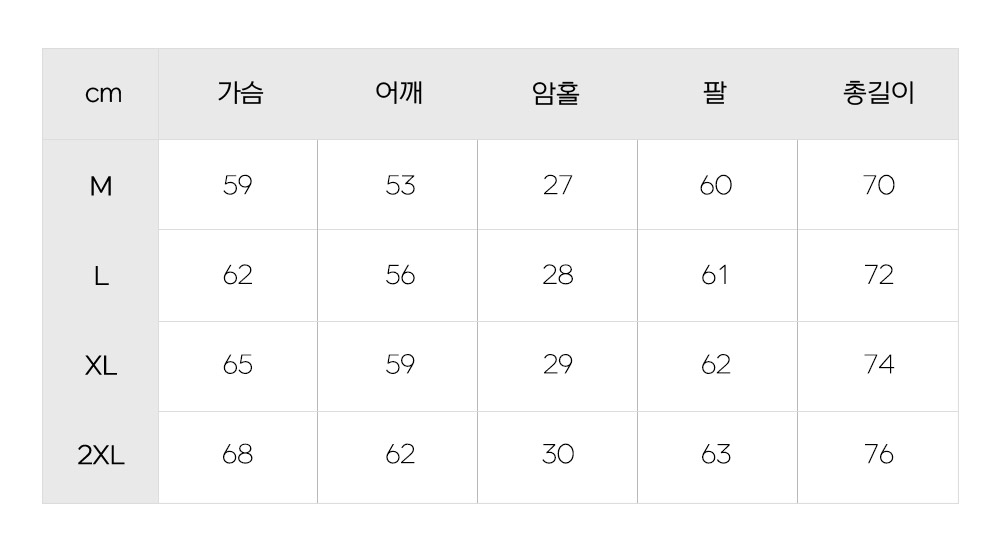Select the XL size row label
The width and height of the screenshot is (1000, 551).
pos(101,366)
